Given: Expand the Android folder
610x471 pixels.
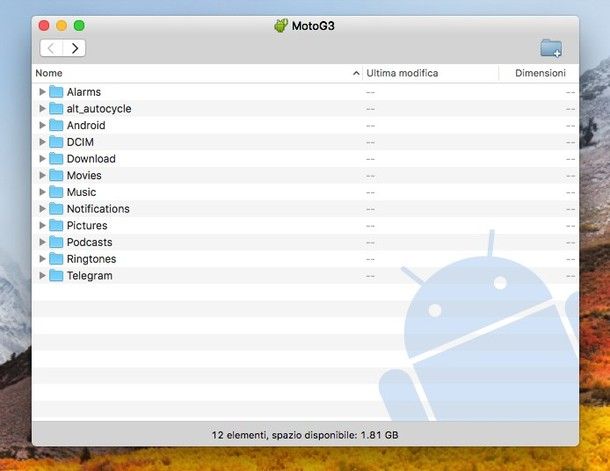Looking at the screenshot, I should click(42, 125).
